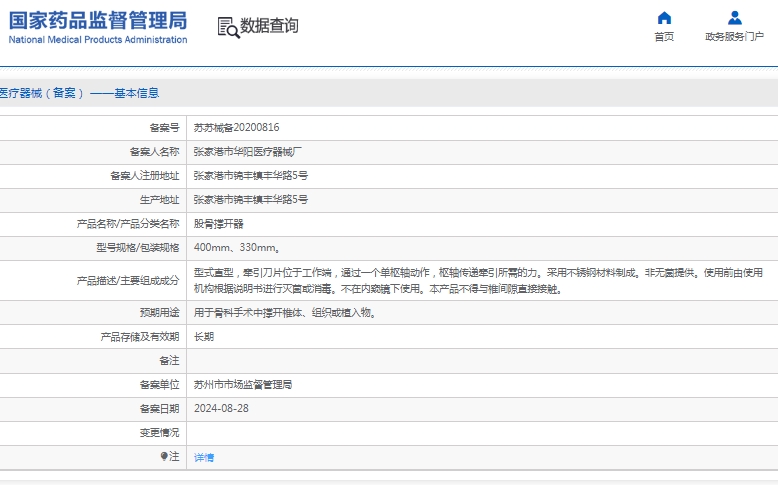778x485 pixels.
Task: Click the 首页 text label
Action: [x=664, y=37]
